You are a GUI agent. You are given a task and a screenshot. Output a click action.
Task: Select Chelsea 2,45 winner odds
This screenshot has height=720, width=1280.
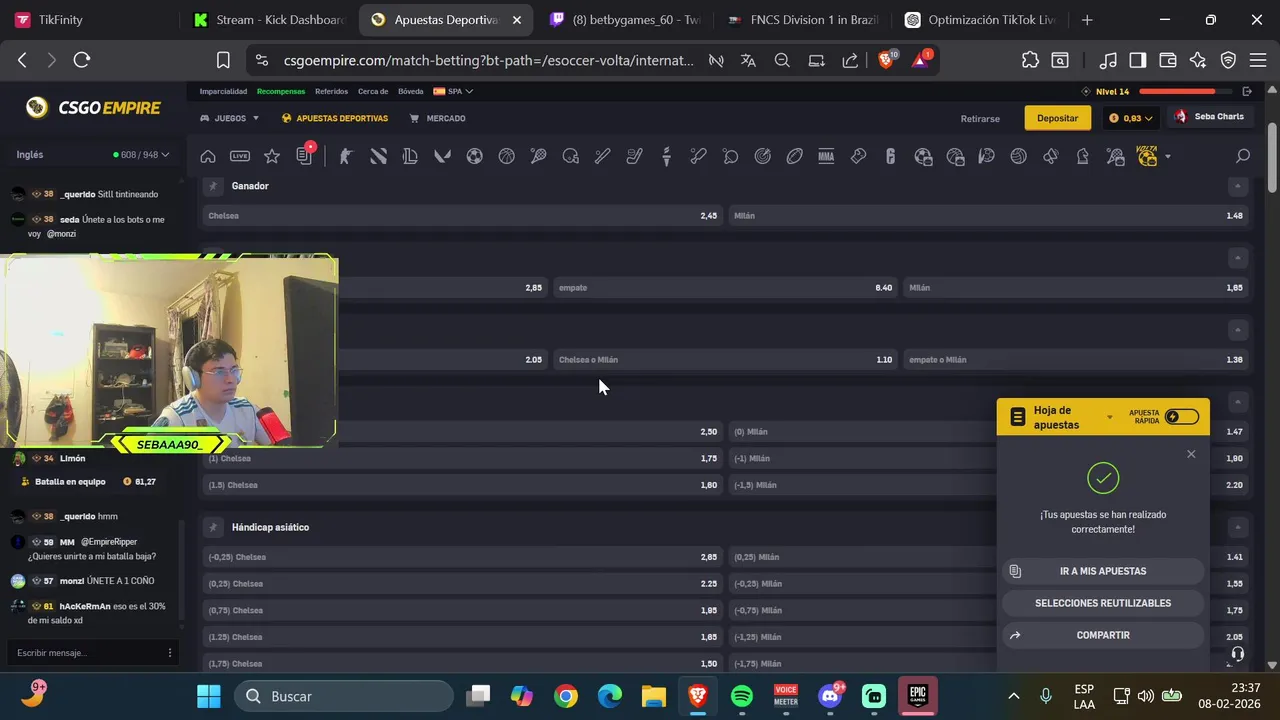coord(462,216)
